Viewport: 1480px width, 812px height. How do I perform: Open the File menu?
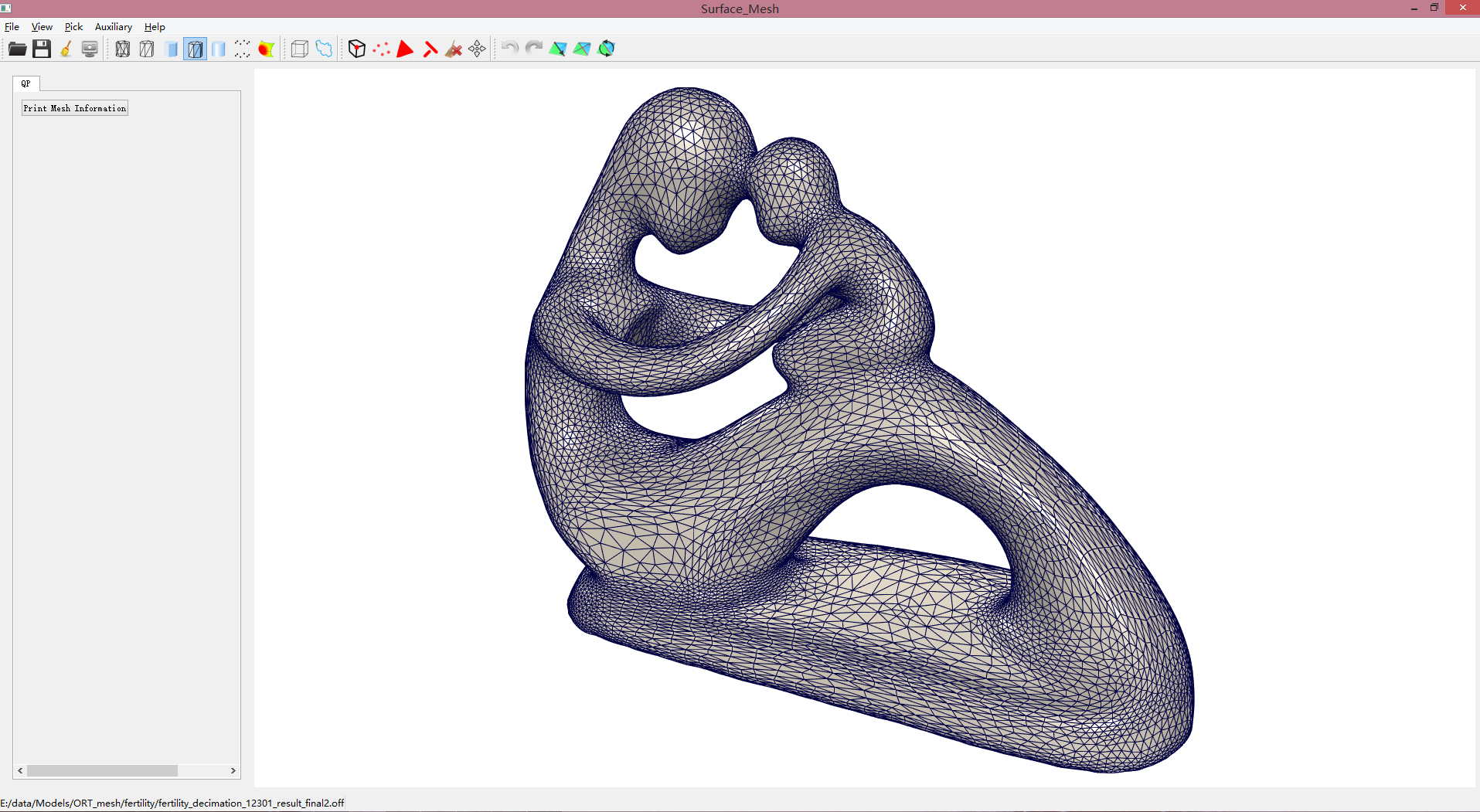pyautogui.click(x=12, y=27)
